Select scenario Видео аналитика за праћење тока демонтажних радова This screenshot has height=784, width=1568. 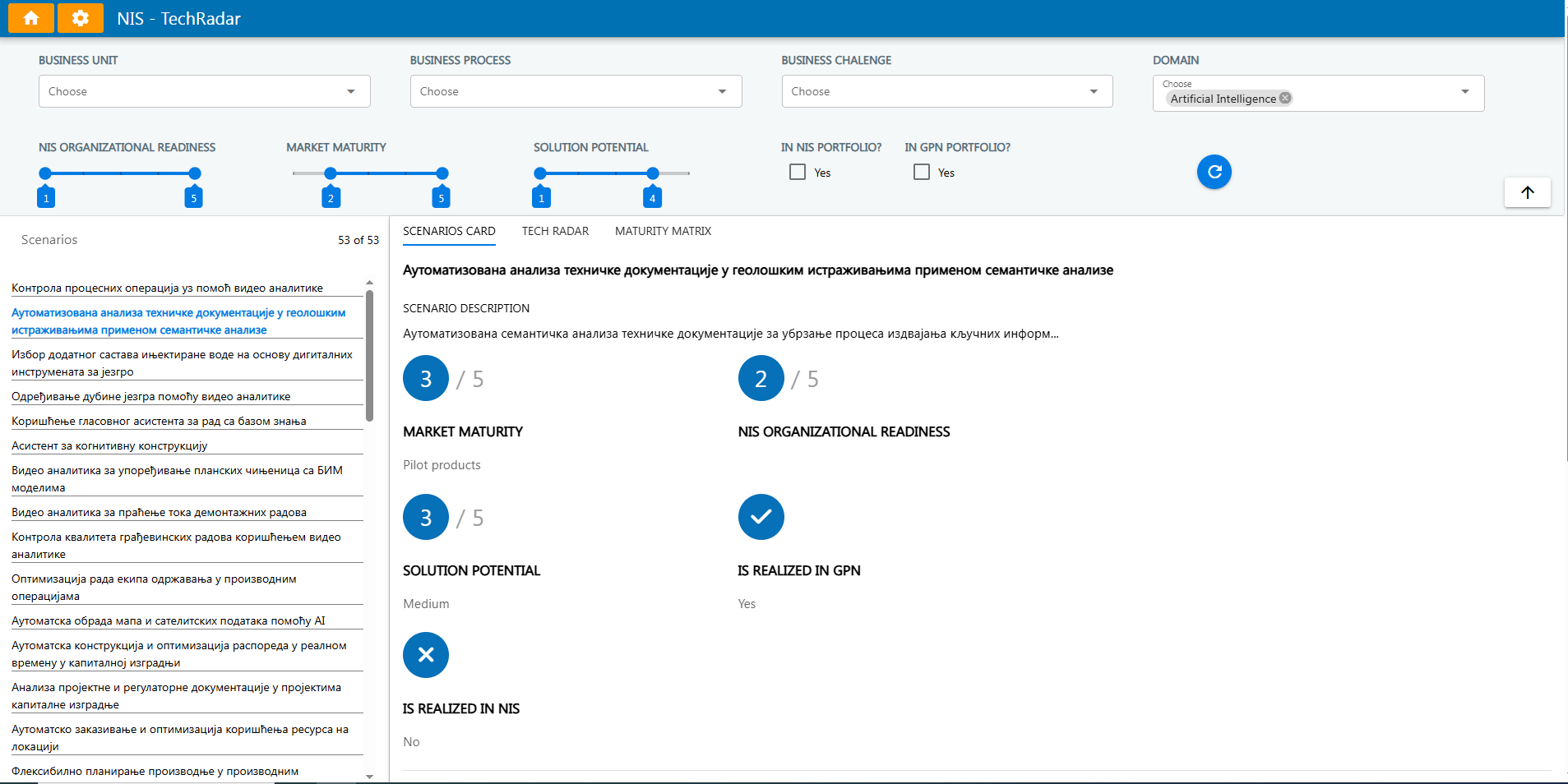(187, 512)
